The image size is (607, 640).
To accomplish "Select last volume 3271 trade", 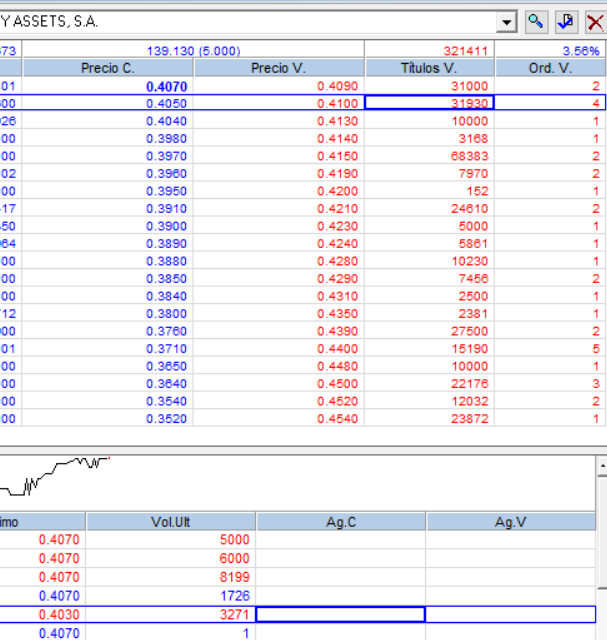I will (234, 615).
